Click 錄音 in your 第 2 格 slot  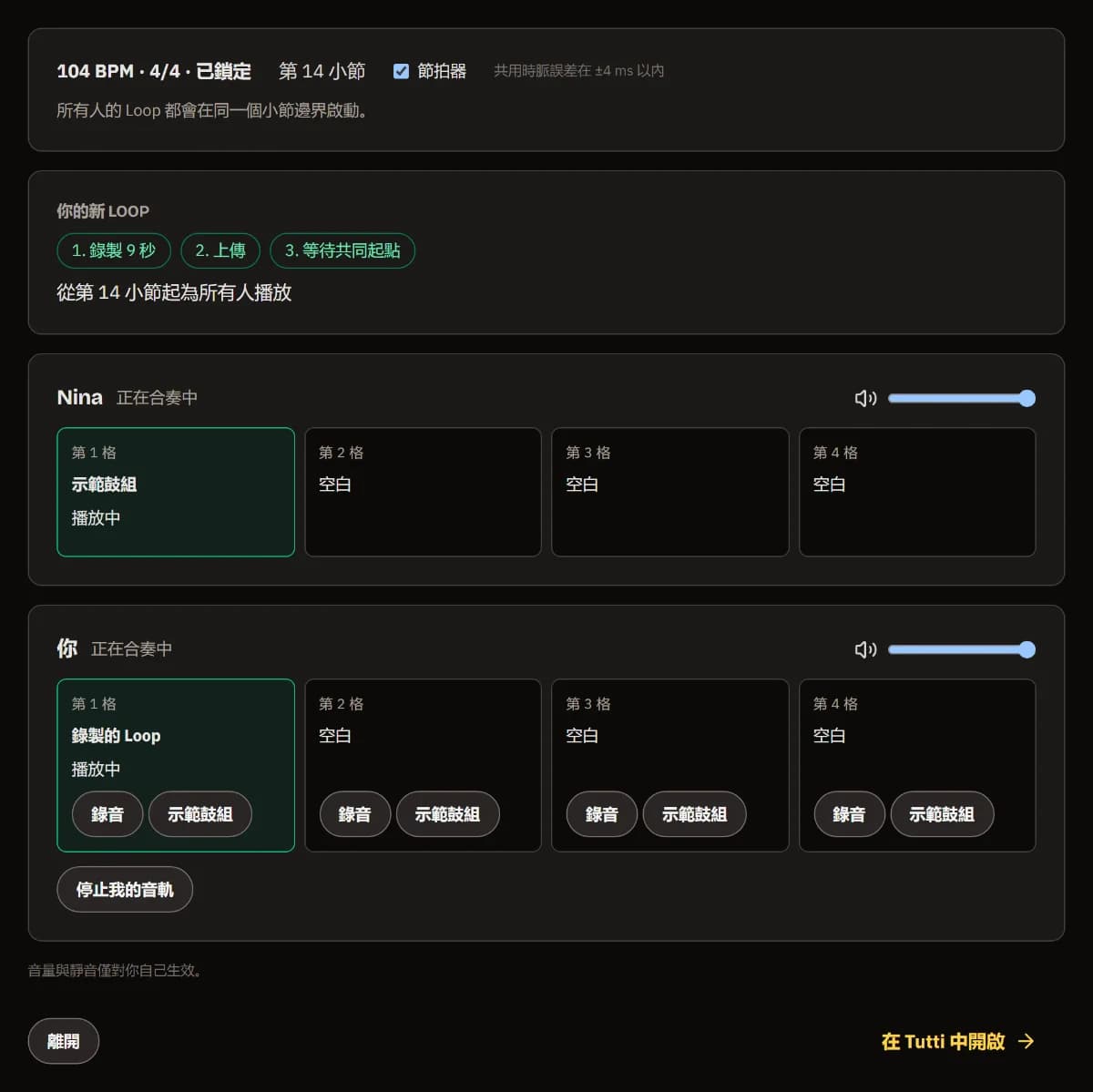354,814
